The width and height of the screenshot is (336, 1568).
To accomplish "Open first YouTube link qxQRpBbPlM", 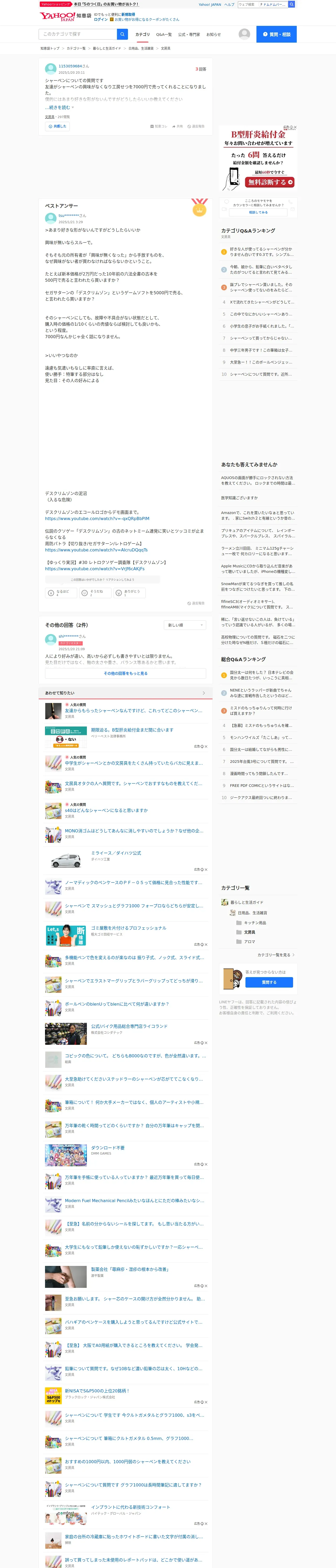I will pos(97,518).
